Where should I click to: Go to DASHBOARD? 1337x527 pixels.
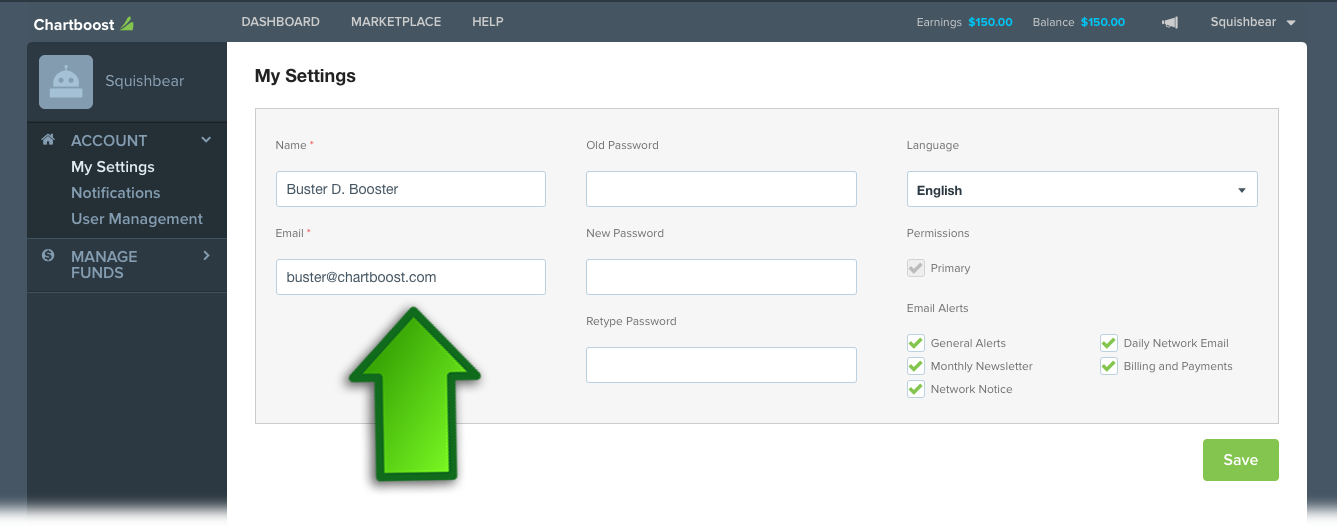click(281, 22)
